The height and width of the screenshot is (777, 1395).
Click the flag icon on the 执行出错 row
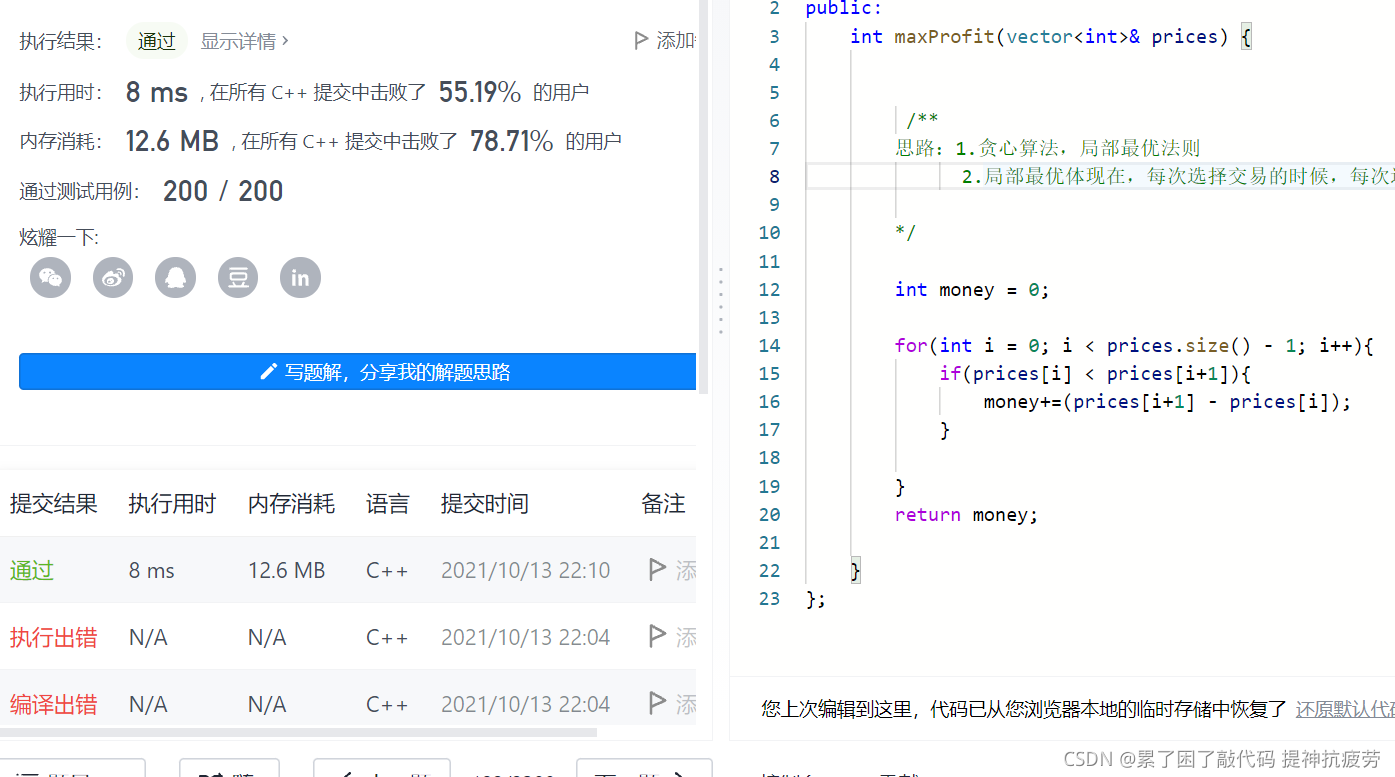click(657, 637)
